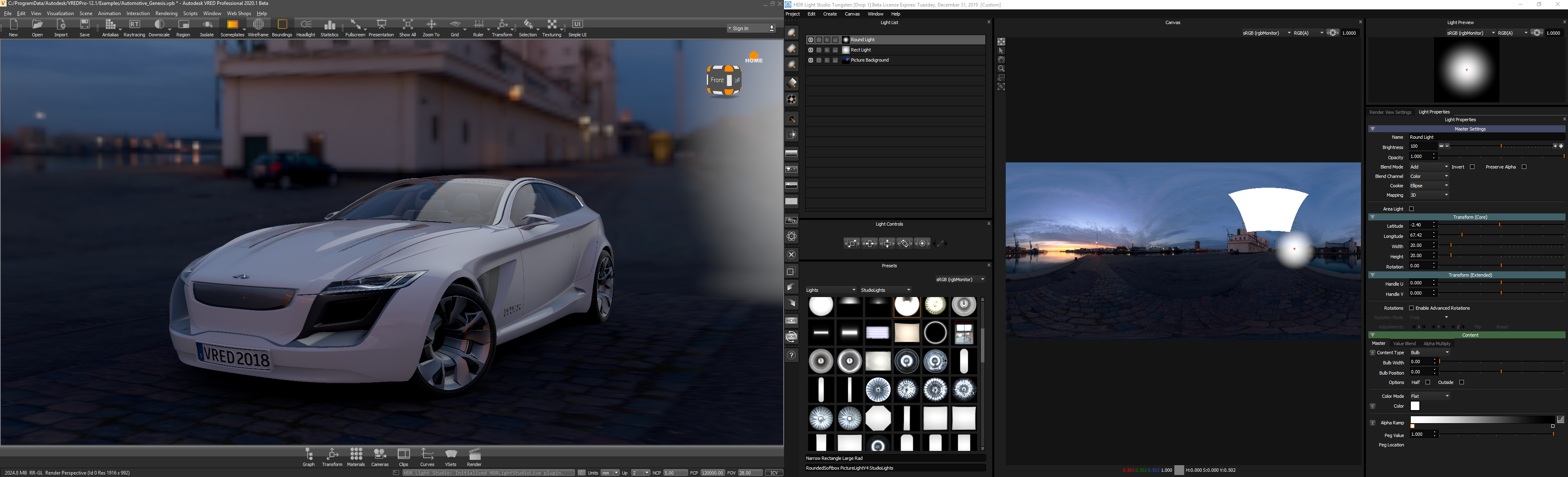Screen dimensions: 1568x477
Task: Click the Zoom To icon
Action: 431,27
